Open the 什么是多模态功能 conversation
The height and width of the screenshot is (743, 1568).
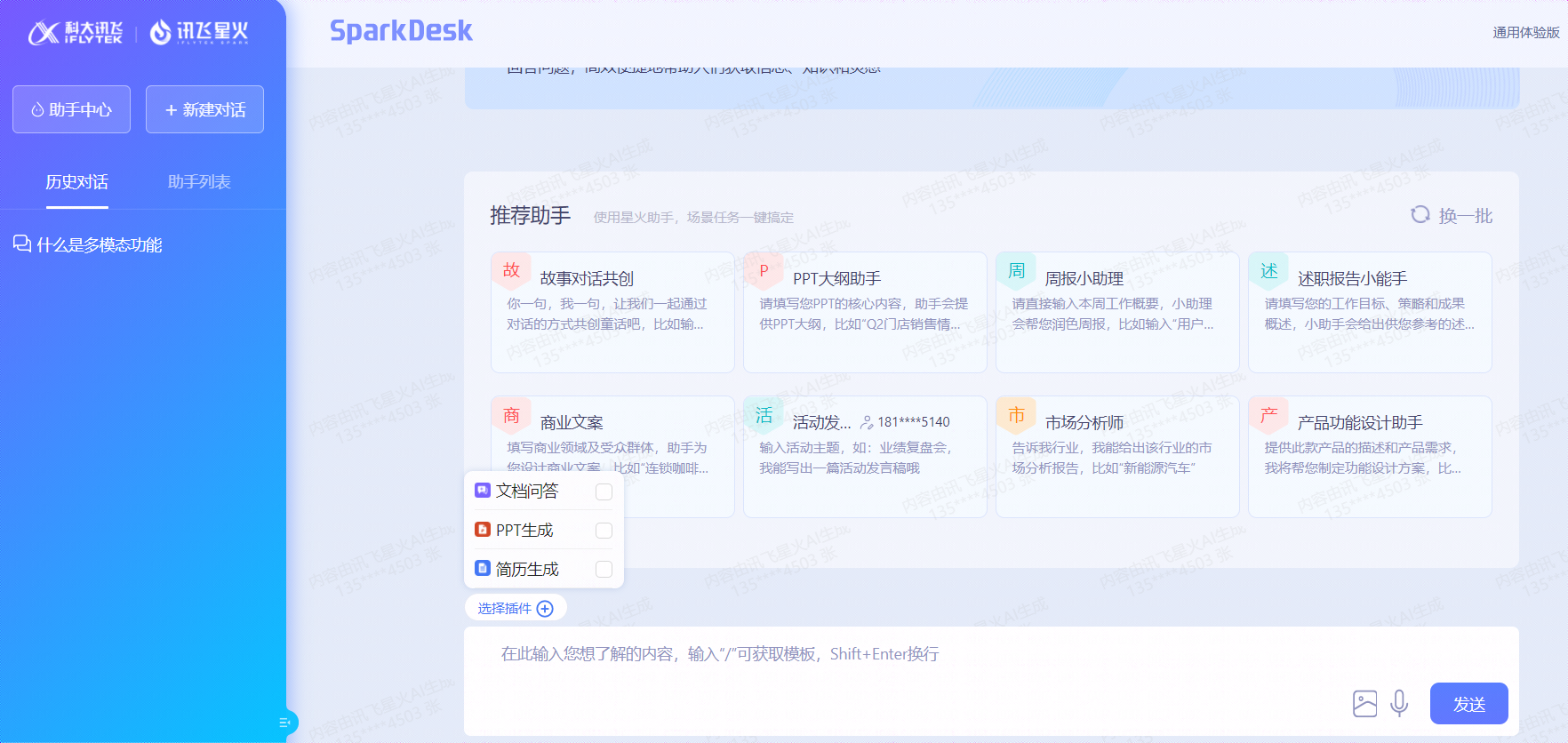coord(99,244)
